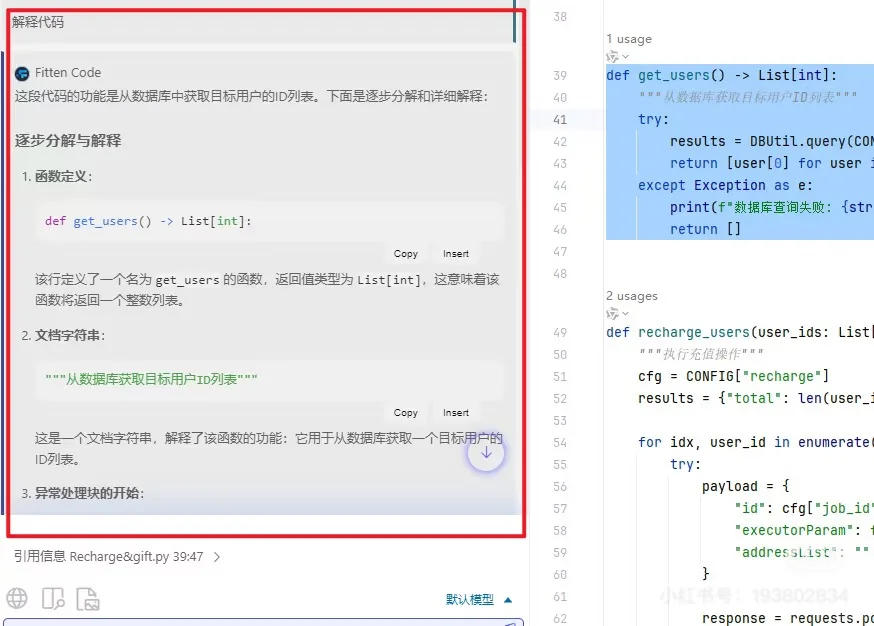Click the chat message input field
The height and width of the screenshot is (626, 874).
click(260, 621)
